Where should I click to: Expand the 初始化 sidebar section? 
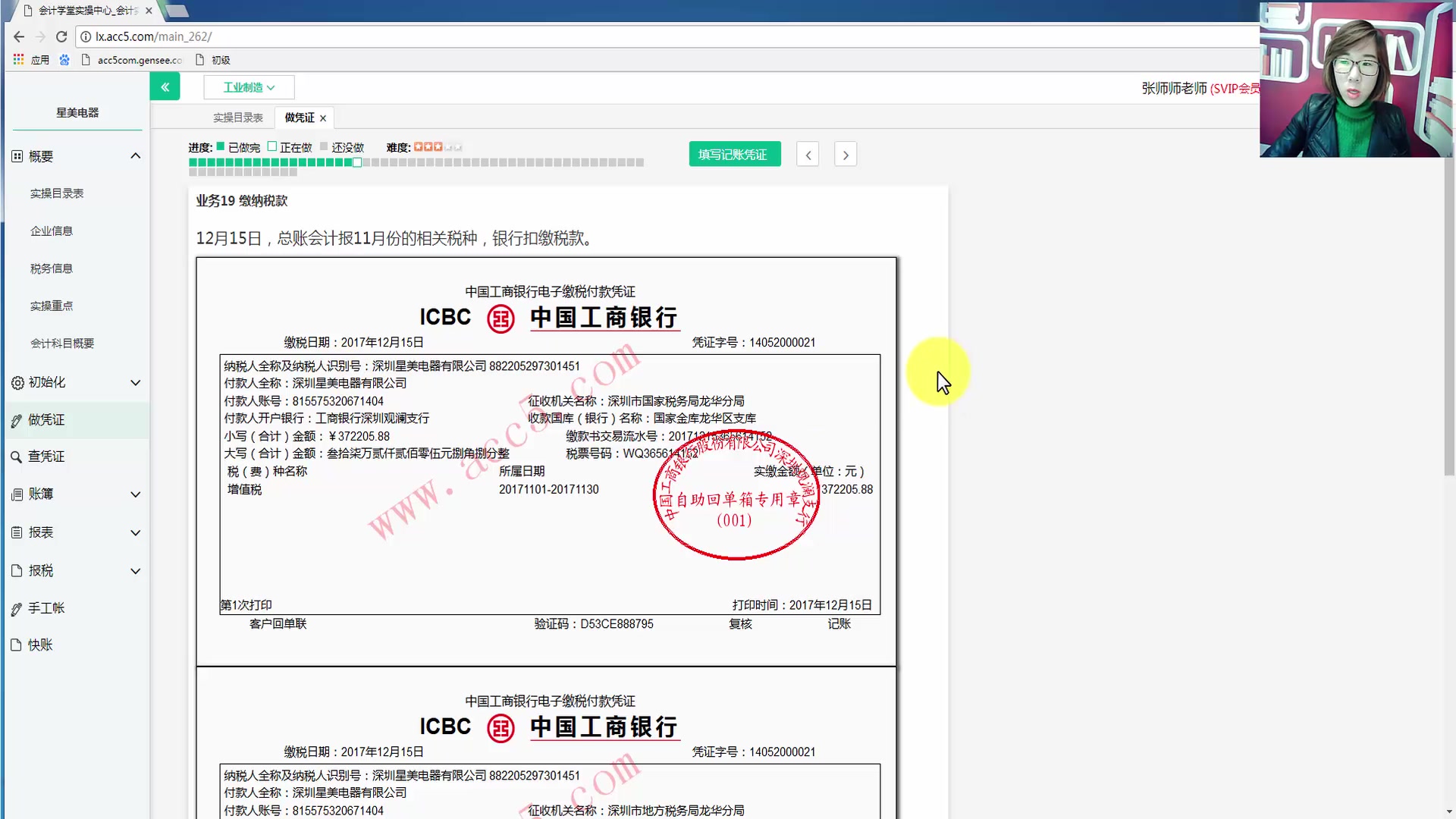pyautogui.click(x=135, y=383)
